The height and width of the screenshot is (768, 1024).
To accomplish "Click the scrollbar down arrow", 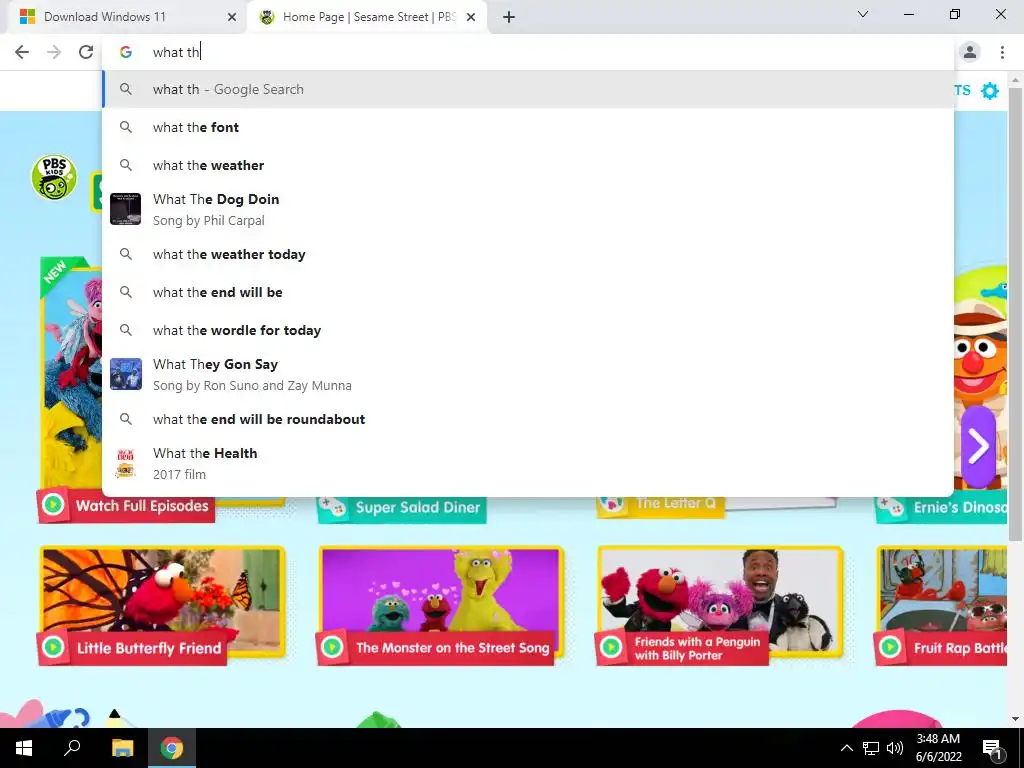I will (x=1016, y=720).
